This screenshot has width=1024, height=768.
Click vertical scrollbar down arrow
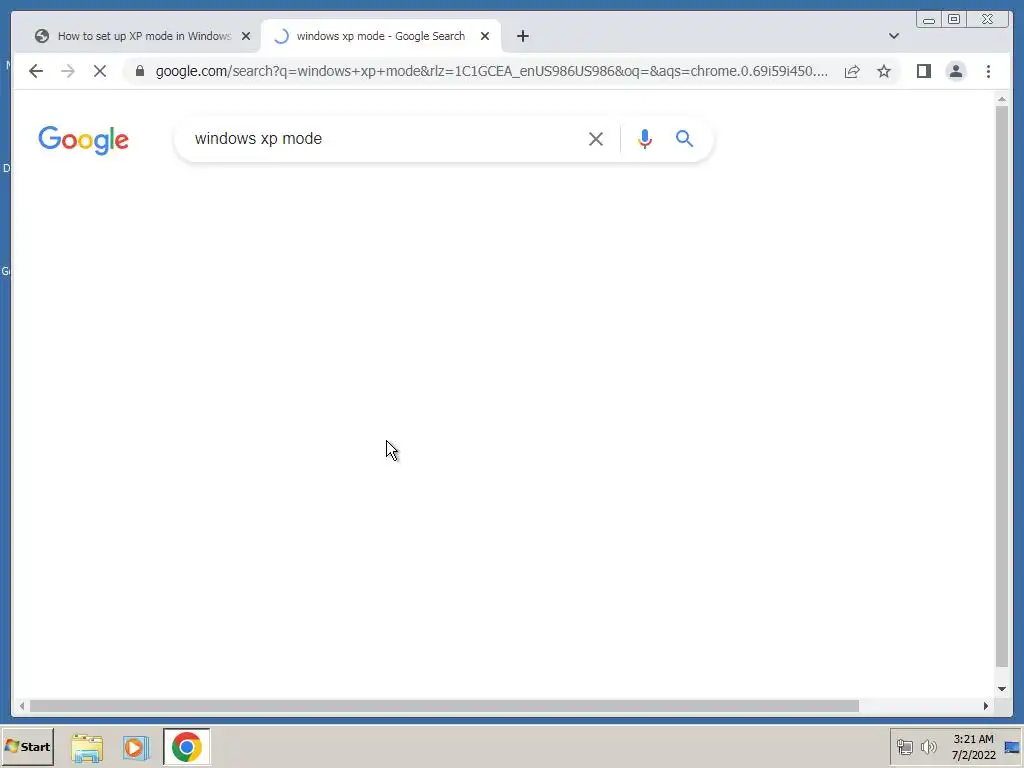[x=1002, y=688]
